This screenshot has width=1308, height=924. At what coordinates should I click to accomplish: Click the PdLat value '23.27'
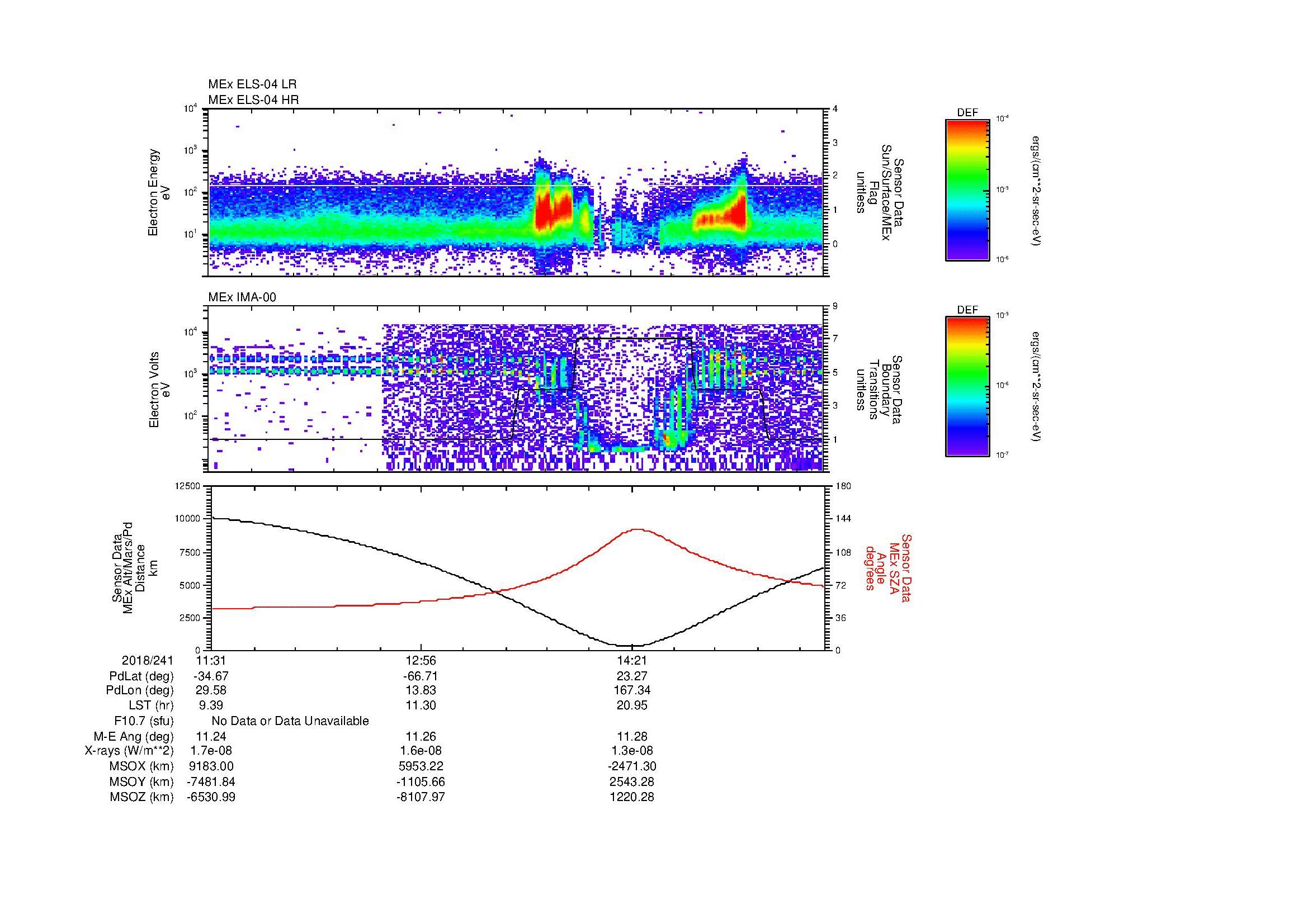(x=632, y=676)
